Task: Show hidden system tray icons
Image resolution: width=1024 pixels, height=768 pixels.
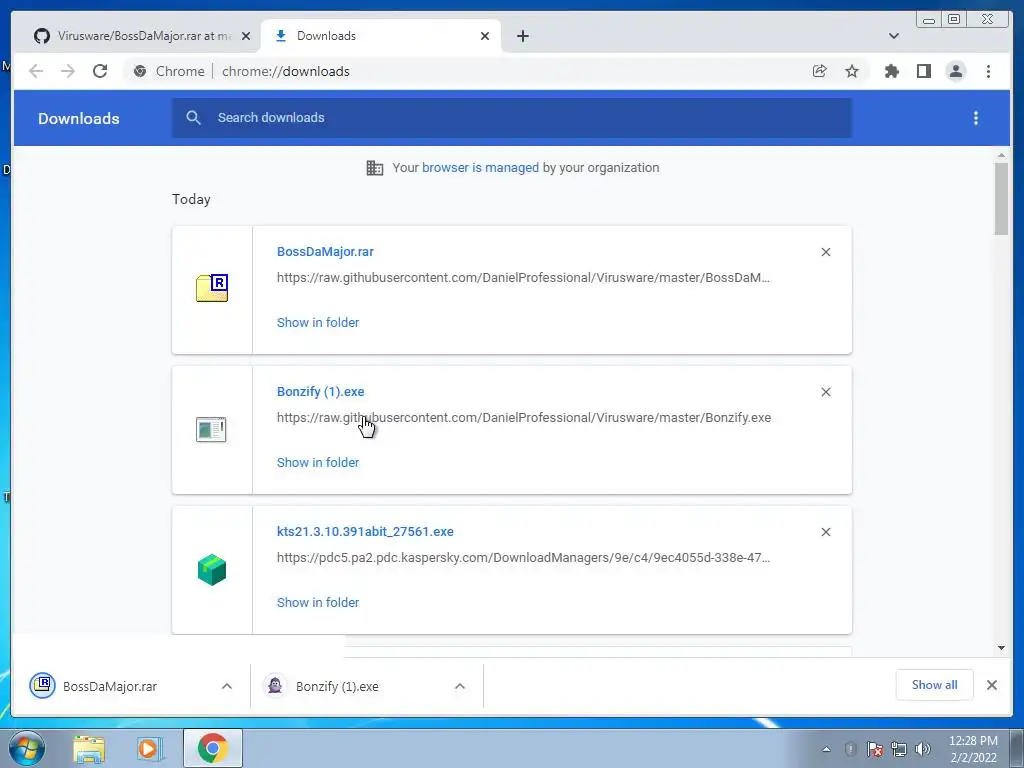Action: [x=826, y=749]
